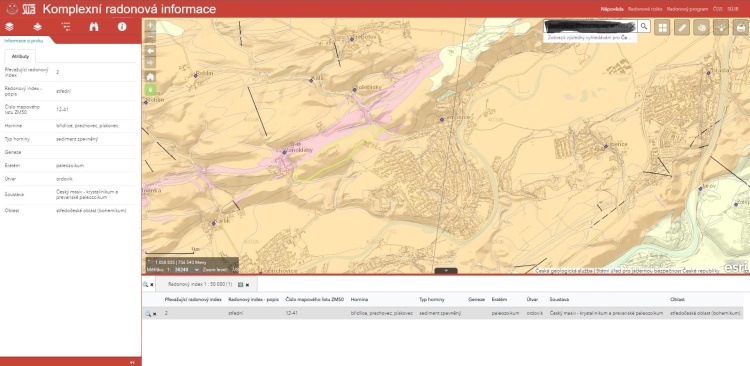The image size is (750, 366).
Task: Zoom out the map with minus button
Action: coord(150,38)
